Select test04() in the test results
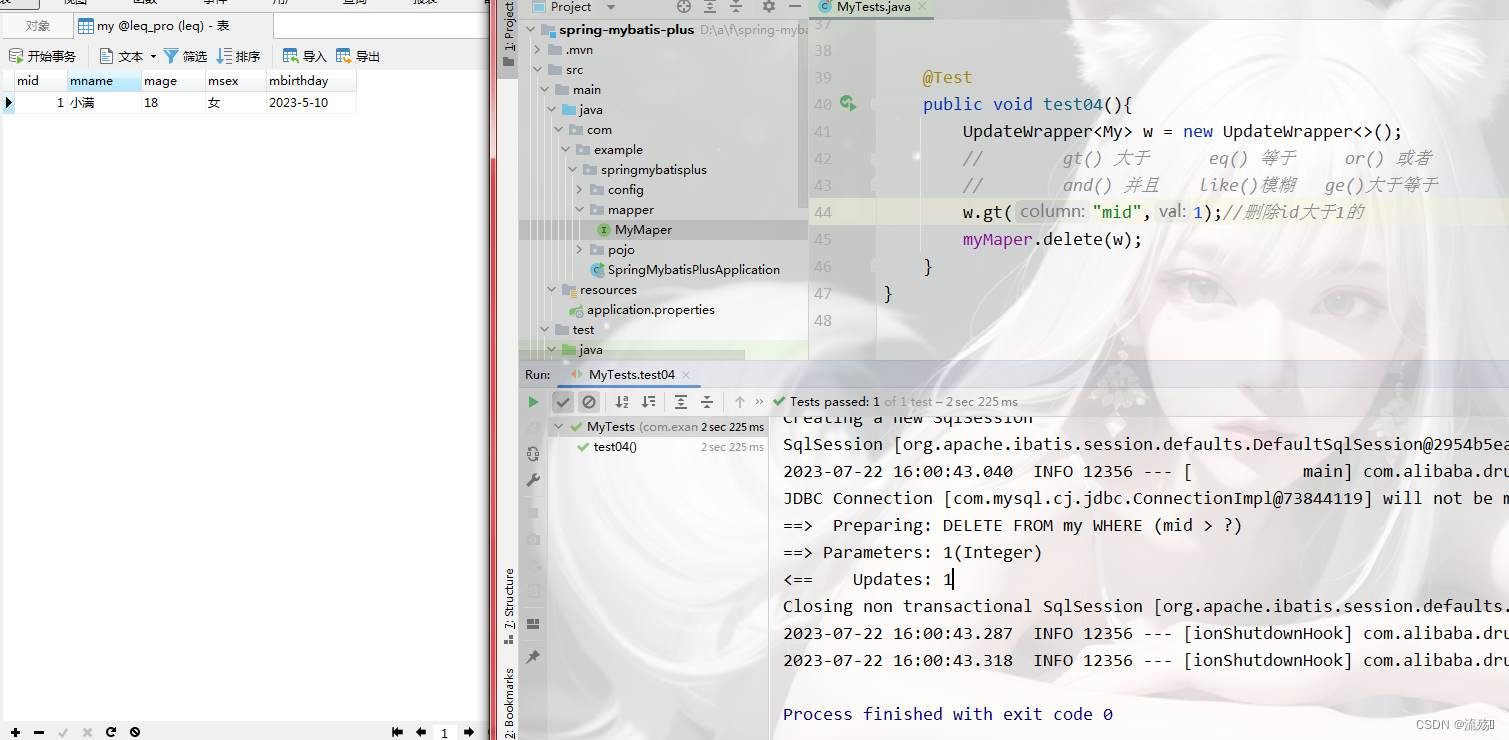Screen dimensions: 1509x740 click(x=618, y=446)
